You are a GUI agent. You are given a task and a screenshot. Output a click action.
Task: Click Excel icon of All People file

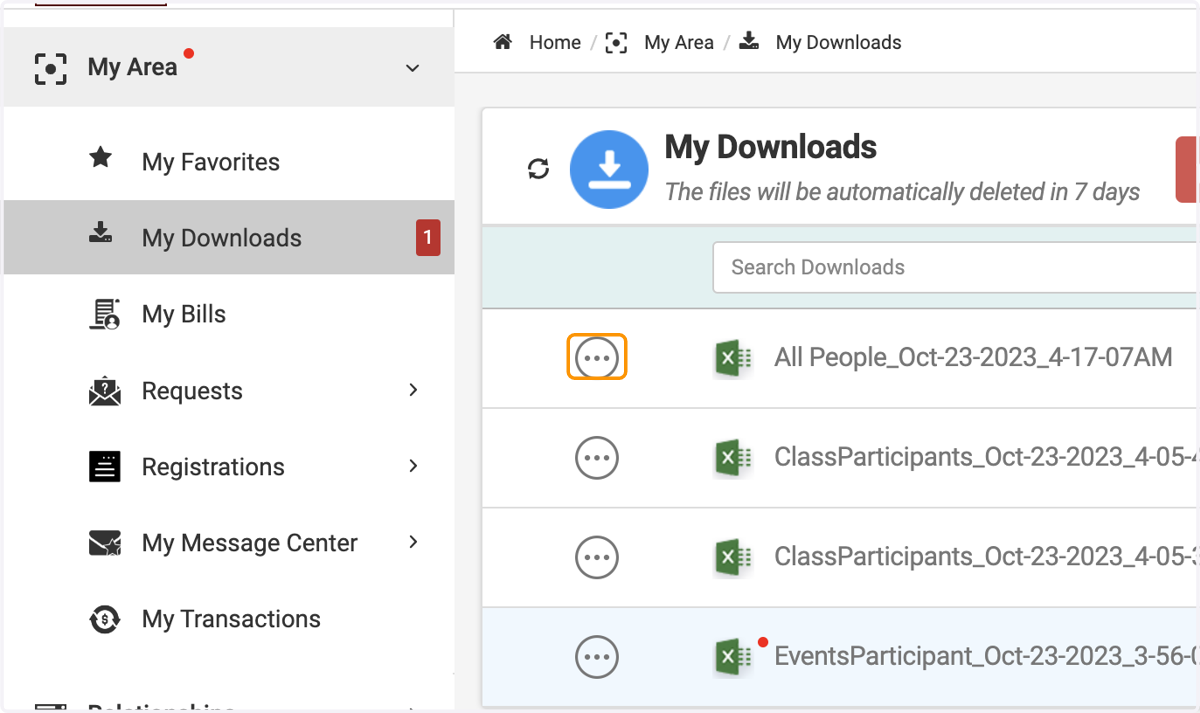coord(733,357)
